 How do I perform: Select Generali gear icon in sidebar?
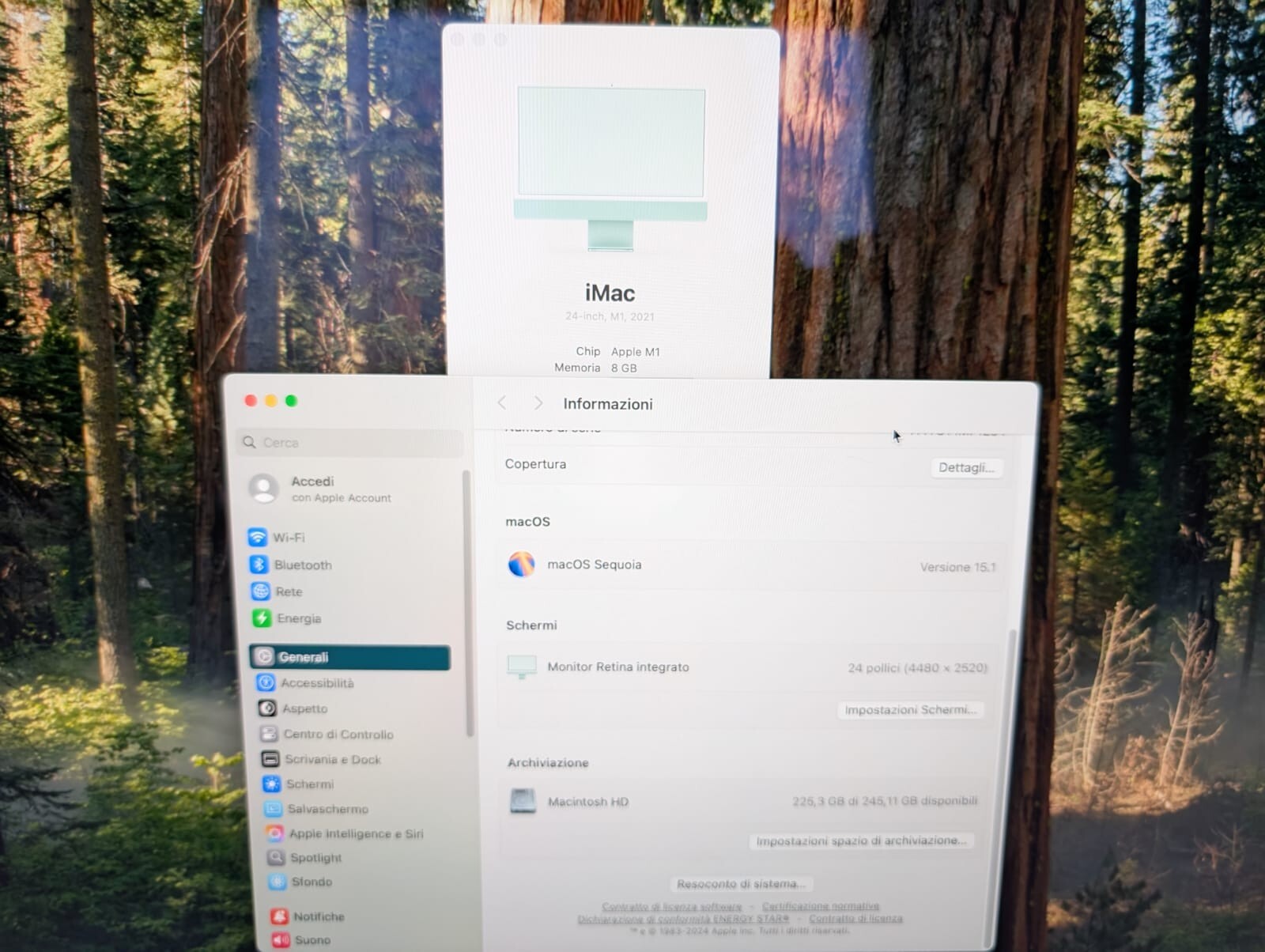265,657
